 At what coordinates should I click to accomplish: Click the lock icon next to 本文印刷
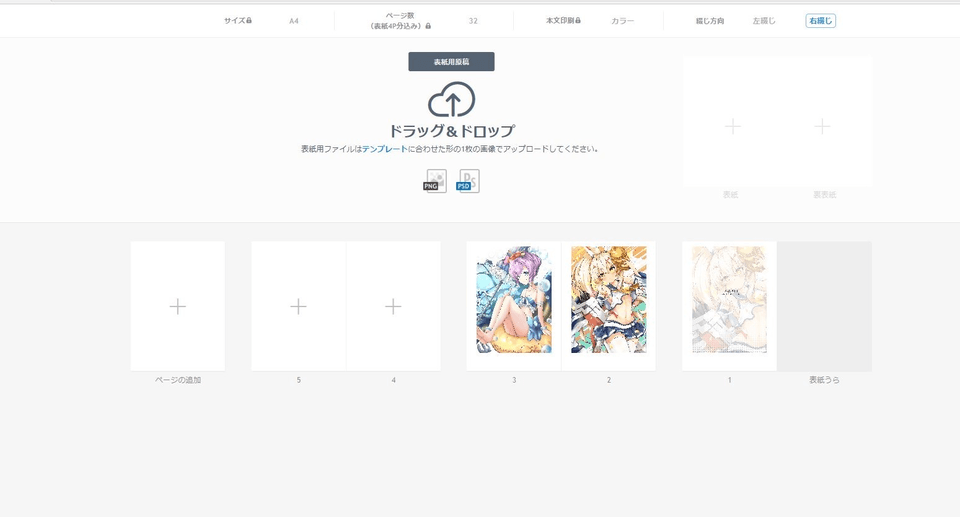point(578,20)
